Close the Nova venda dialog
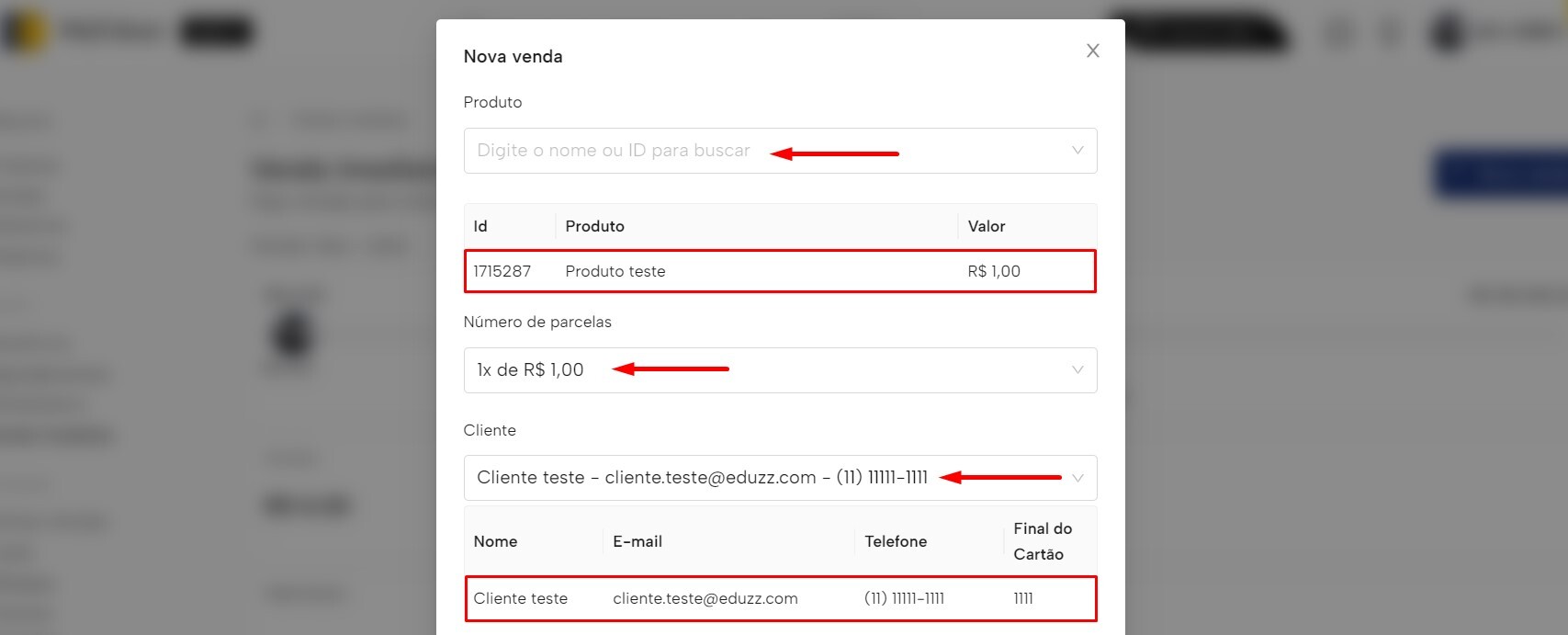Viewport: 1568px width, 635px height. (x=1092, y=51)
